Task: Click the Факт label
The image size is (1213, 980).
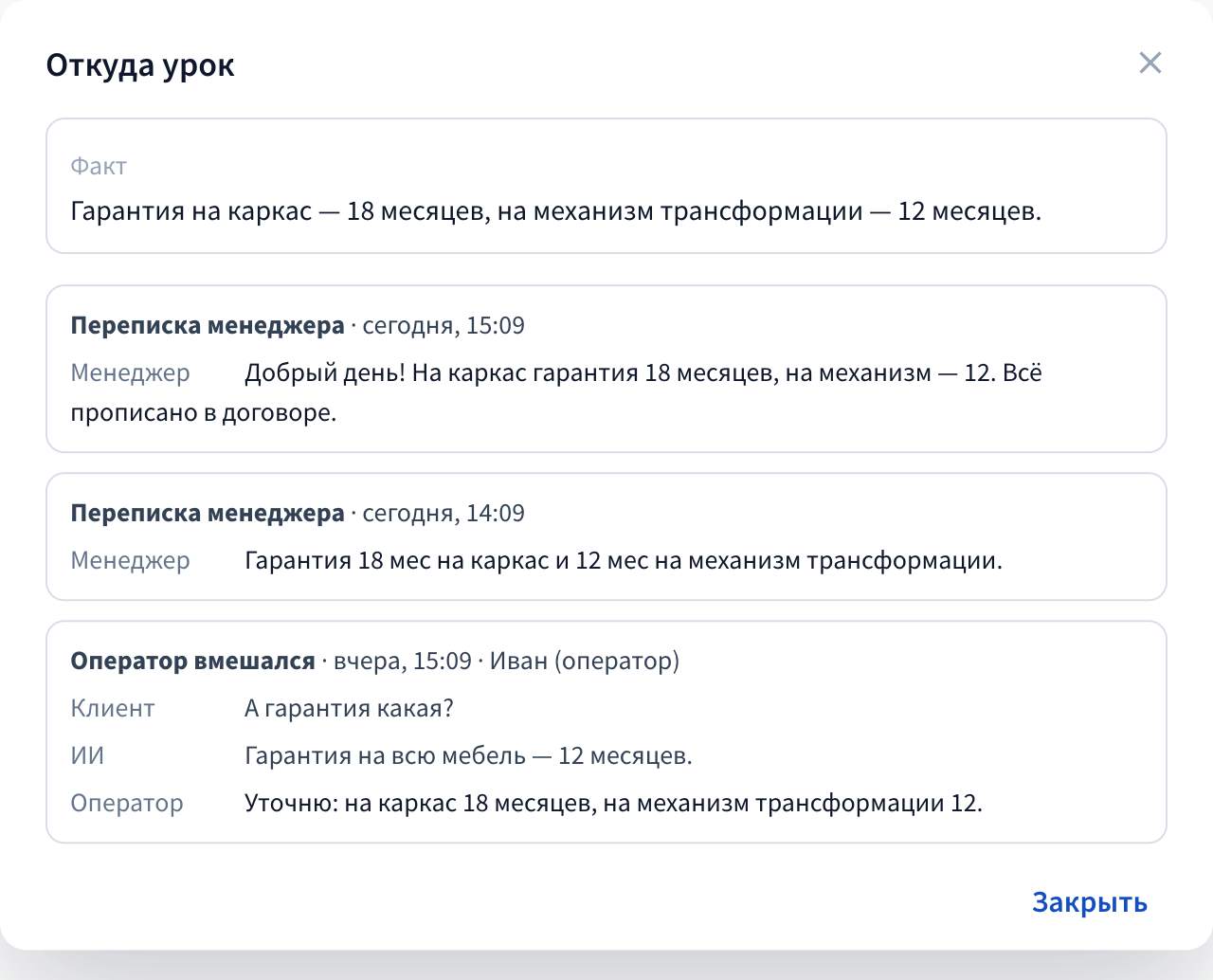Action: coord(99,167)
